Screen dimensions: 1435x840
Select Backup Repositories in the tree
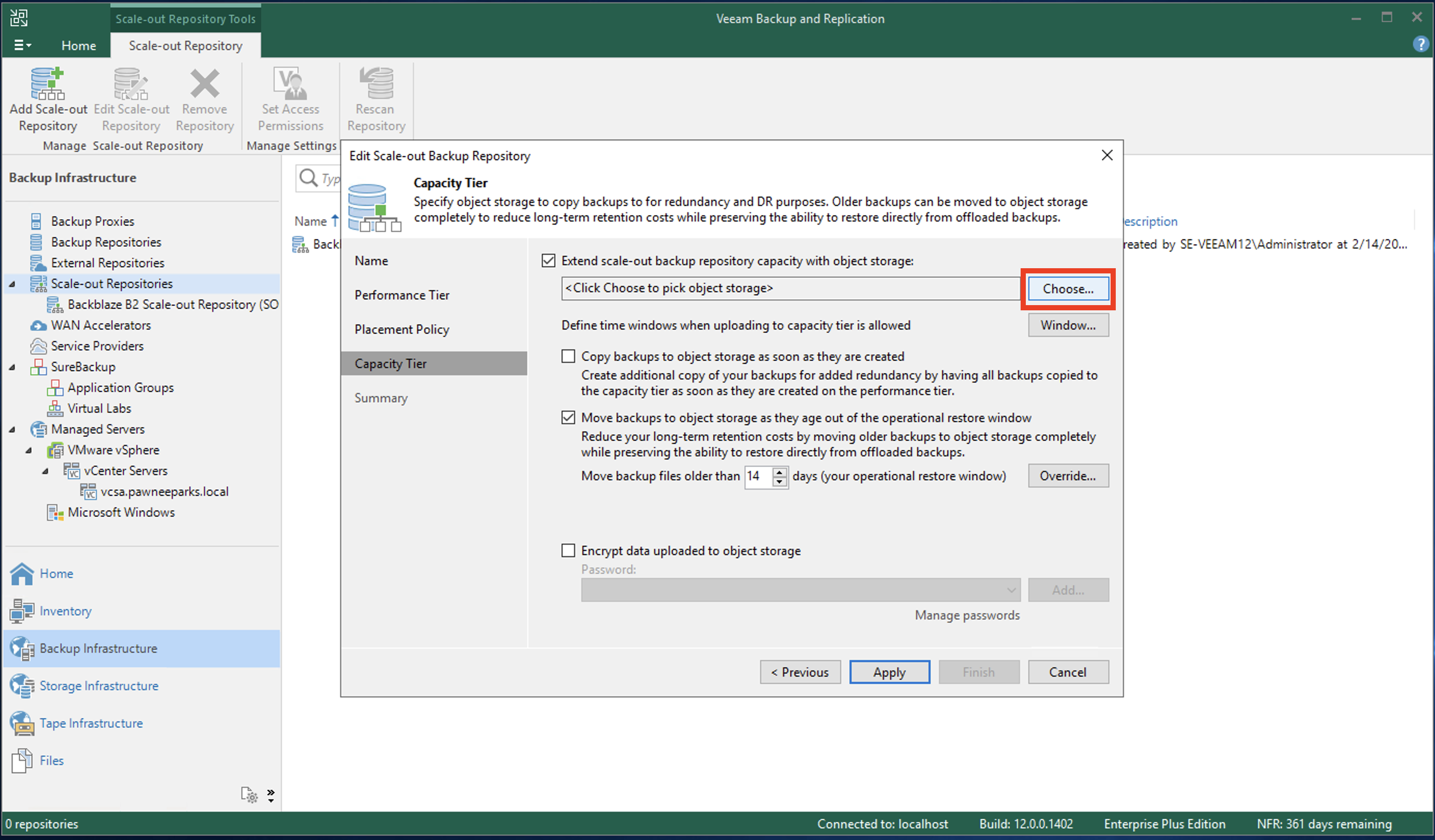[x=106, y=242]
